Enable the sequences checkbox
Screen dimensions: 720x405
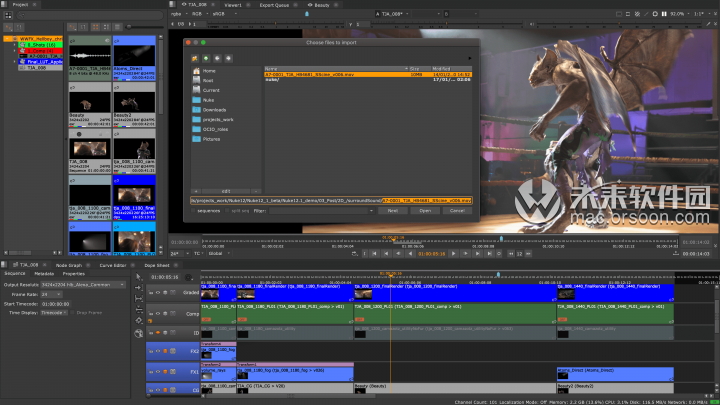tap(193, 211)
